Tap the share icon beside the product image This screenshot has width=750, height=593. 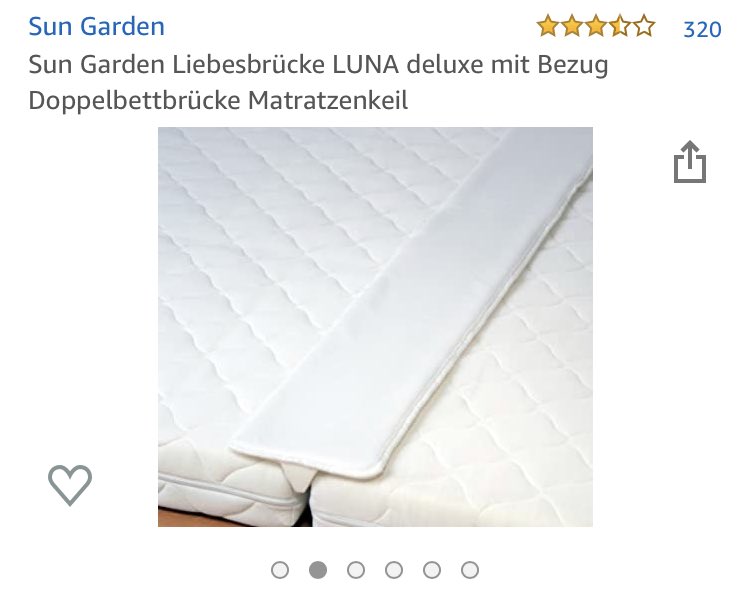click(x=690, y=162)
